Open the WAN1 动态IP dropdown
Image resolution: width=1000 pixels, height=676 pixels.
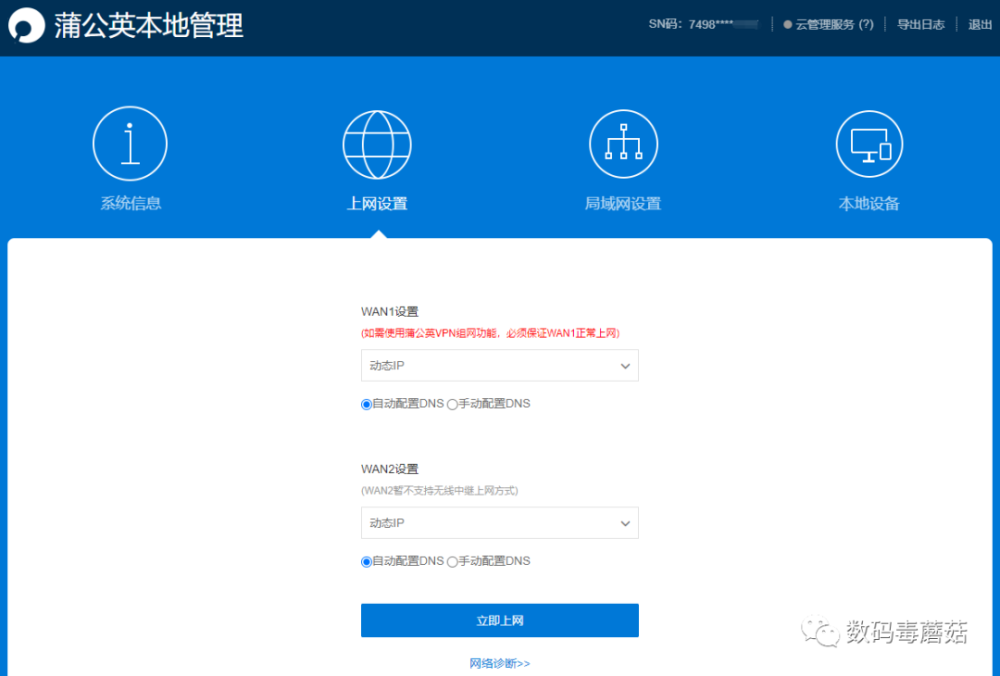point(499,365)
